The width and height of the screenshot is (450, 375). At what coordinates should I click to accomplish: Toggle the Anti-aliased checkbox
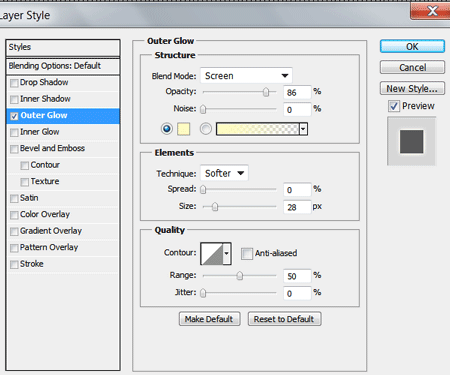(247, 253)
